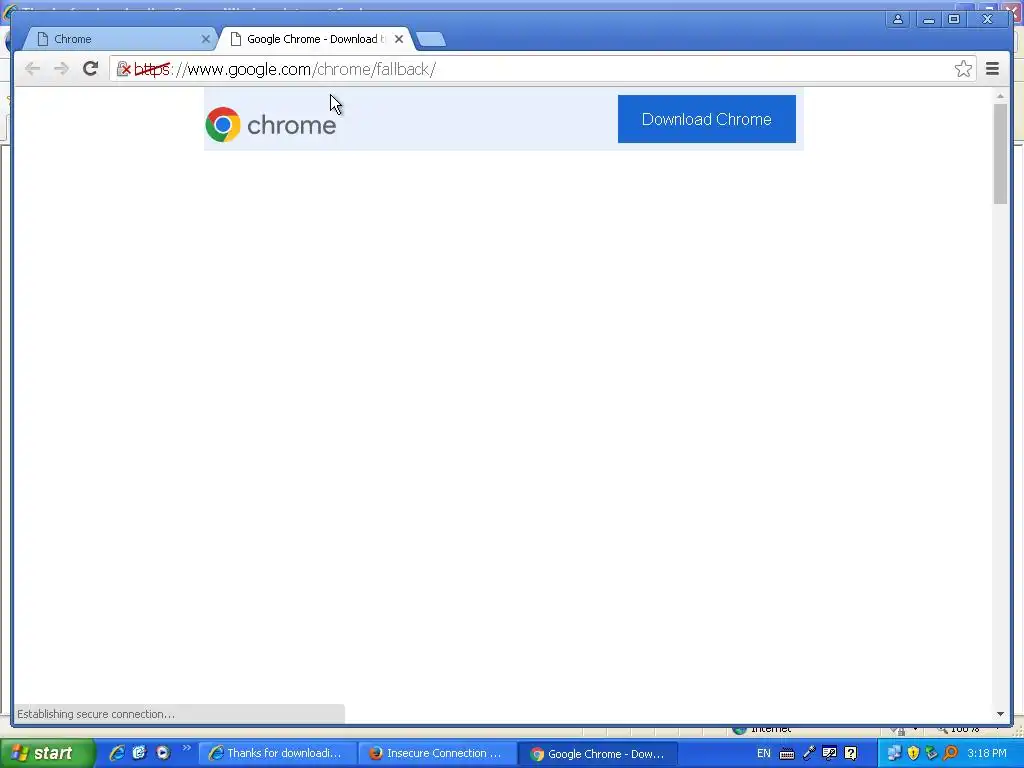Click the page scrollbar's down arrow

tap(1000, 714)
